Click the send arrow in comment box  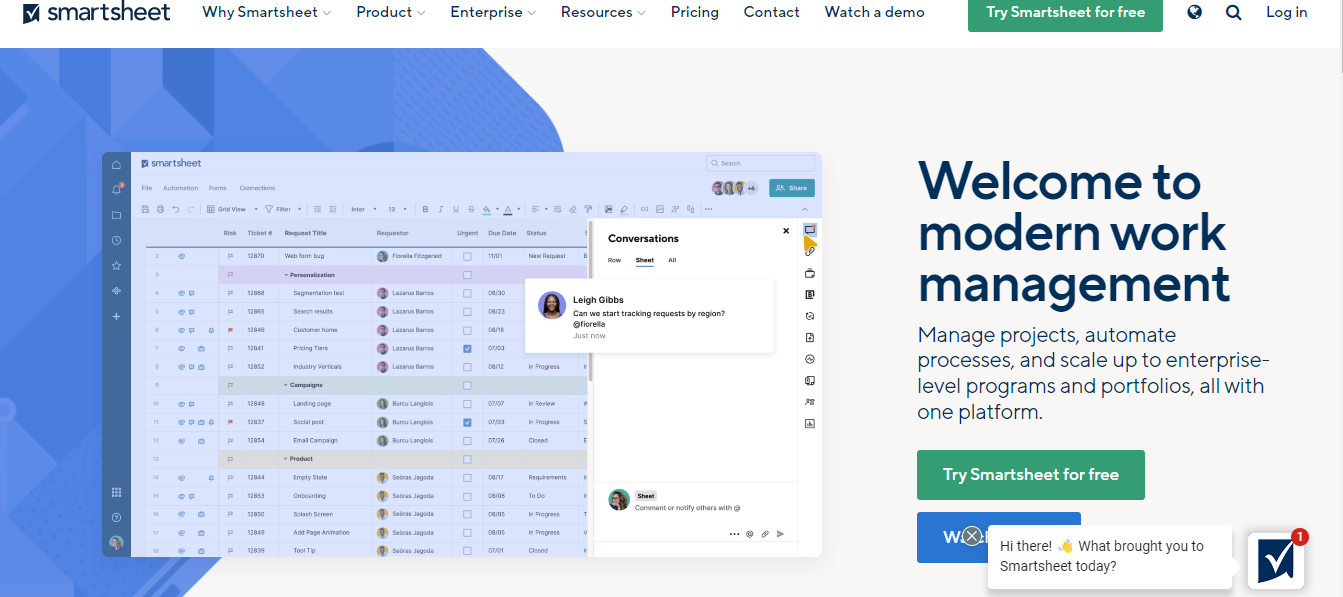coord(781,534)
